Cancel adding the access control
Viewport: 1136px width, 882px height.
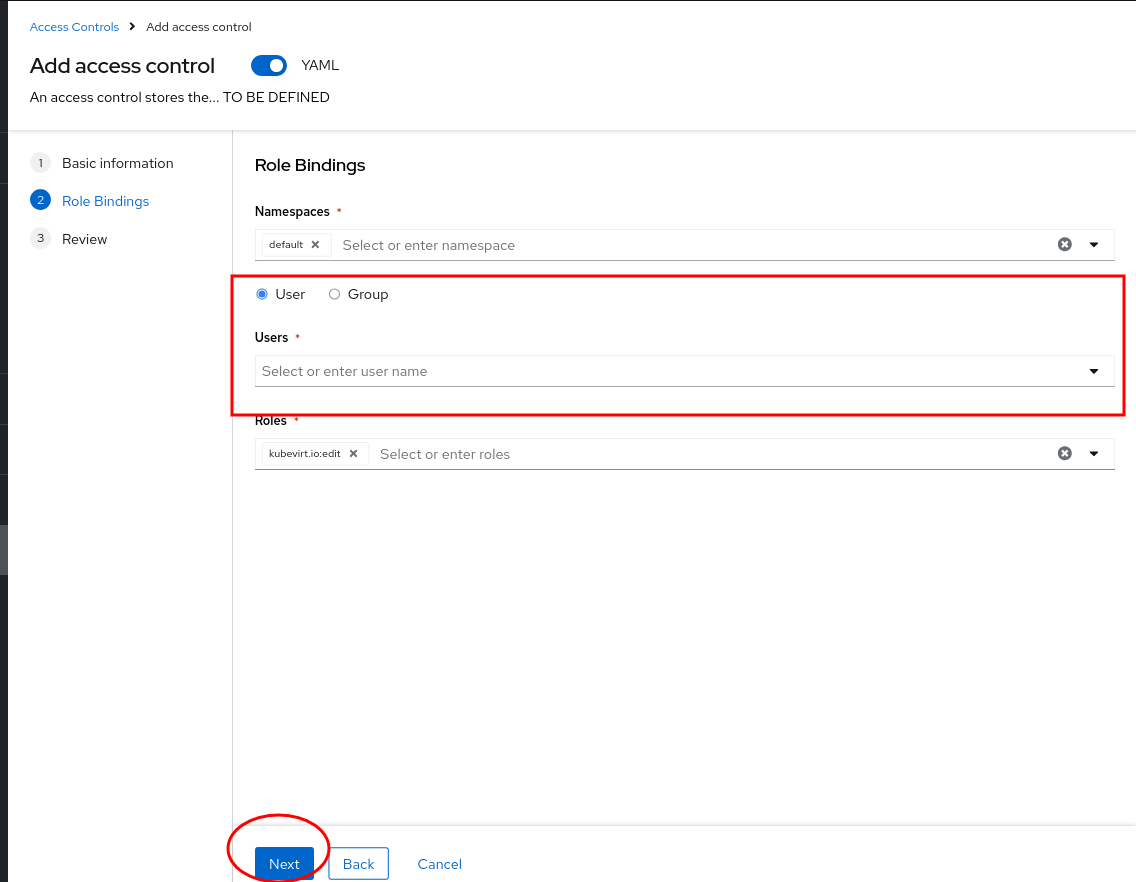point(440,864)
